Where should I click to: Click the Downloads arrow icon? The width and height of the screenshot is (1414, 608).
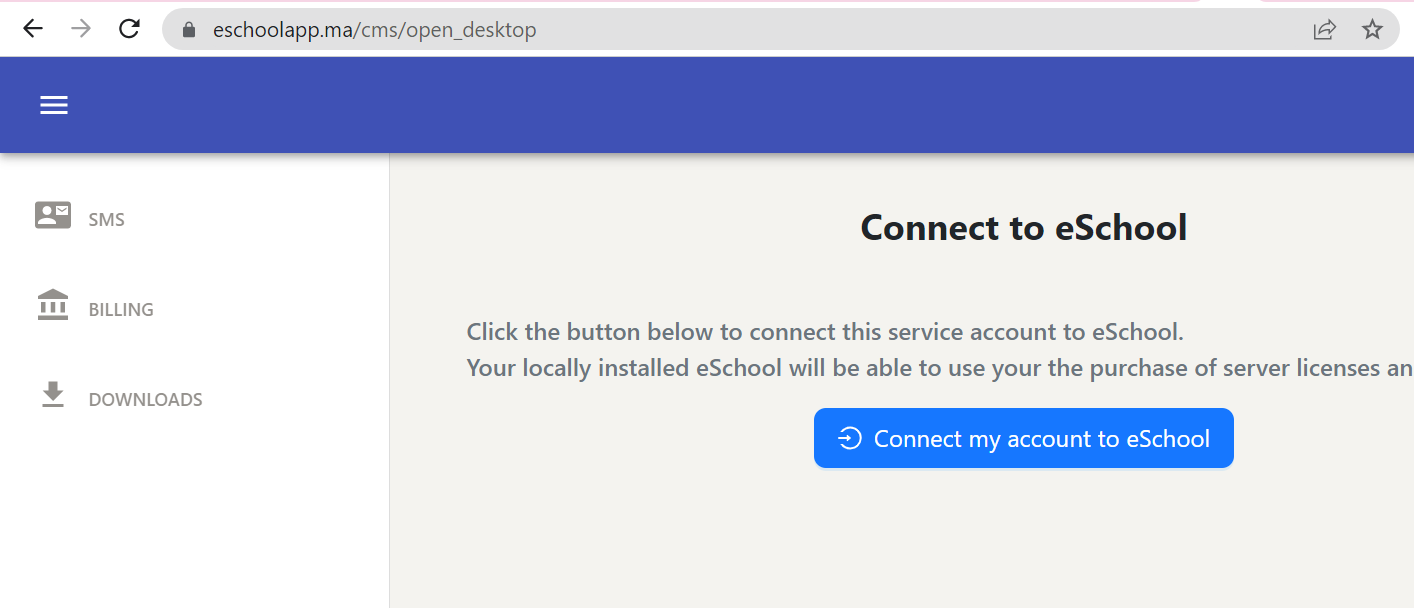coord(53,395)
